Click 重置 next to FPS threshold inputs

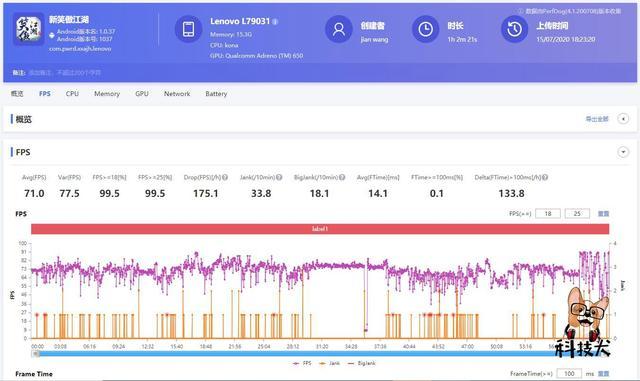click(603, 214)
